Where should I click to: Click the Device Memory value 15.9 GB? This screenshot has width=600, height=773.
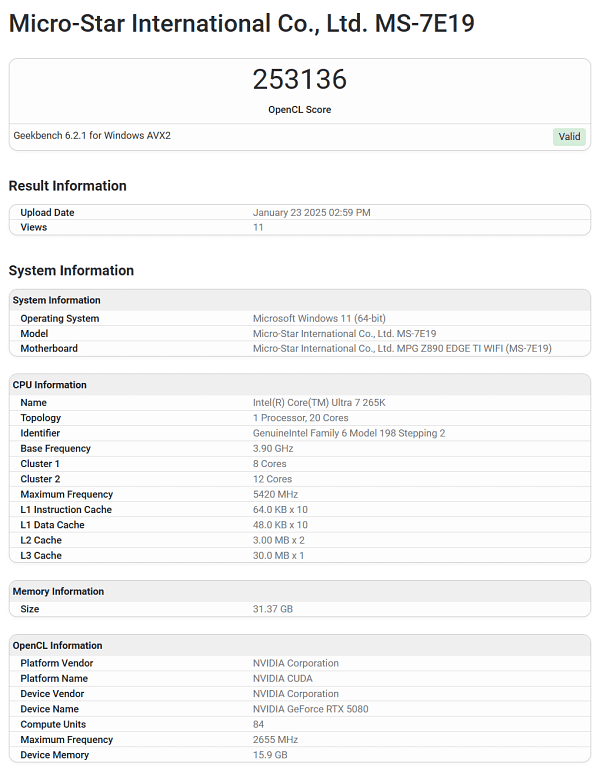pyautogui.click(x=270, y=755)
